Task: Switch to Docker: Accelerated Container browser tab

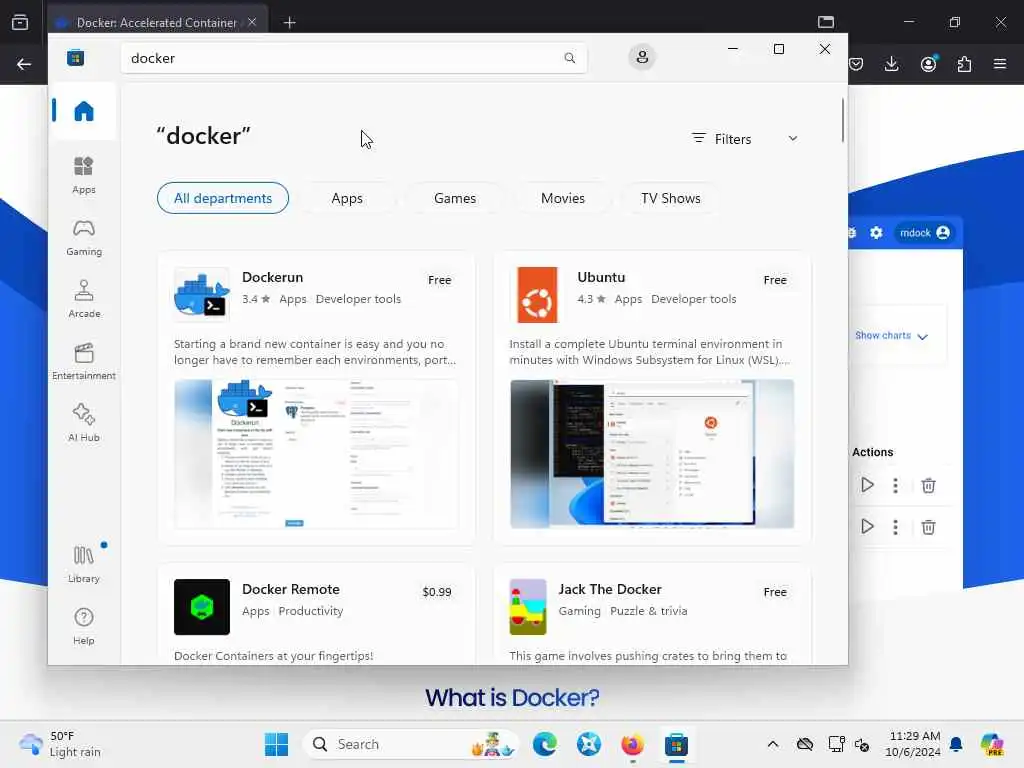Action: tap(157, 22)
